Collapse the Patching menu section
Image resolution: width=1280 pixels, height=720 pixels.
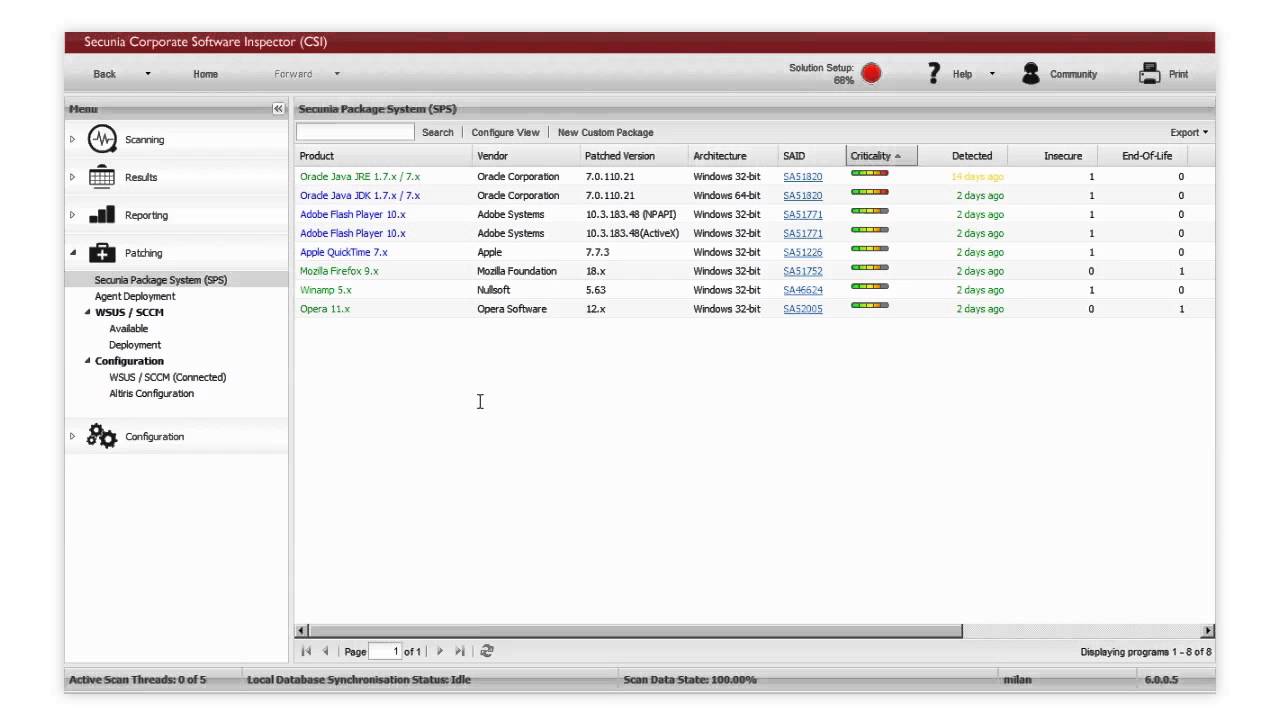(x=72, y=253)
